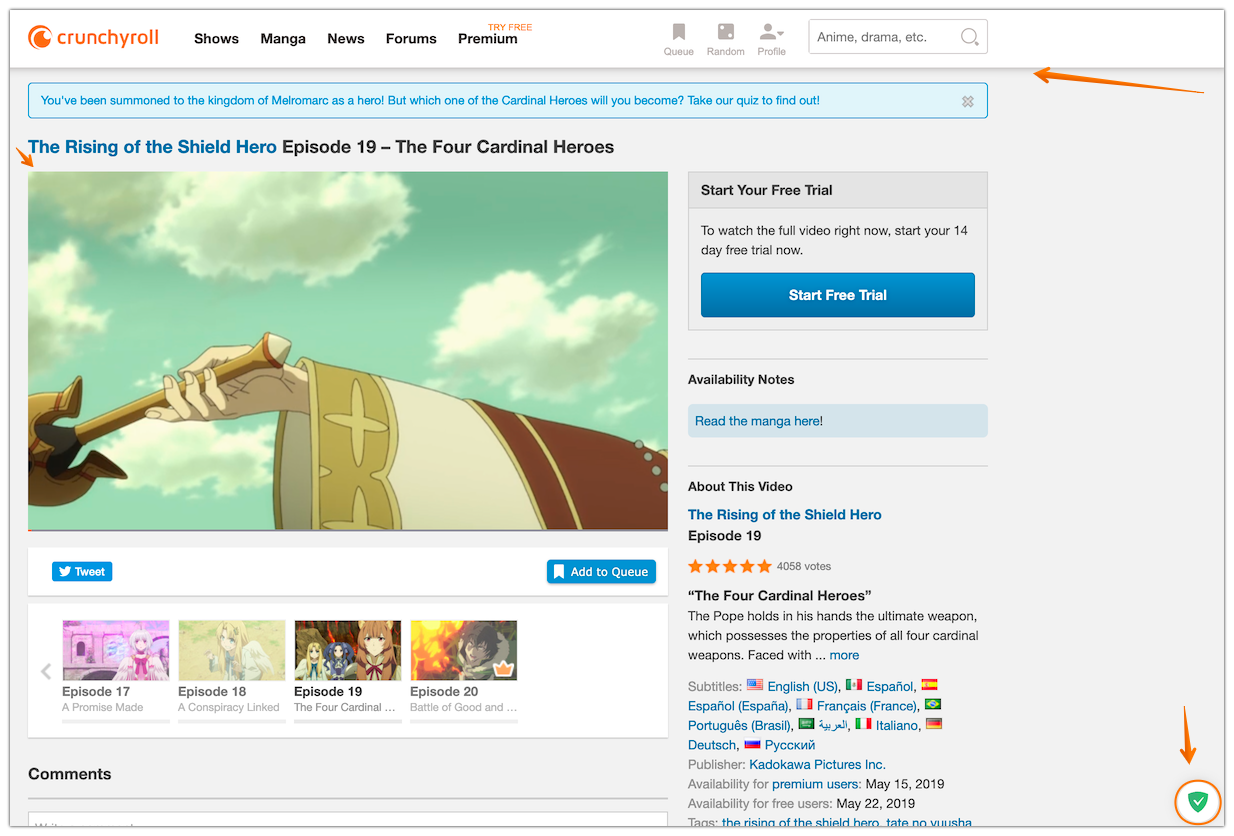1234x836 pixels.
Task: Open the Shows menu
Action: 216,39
